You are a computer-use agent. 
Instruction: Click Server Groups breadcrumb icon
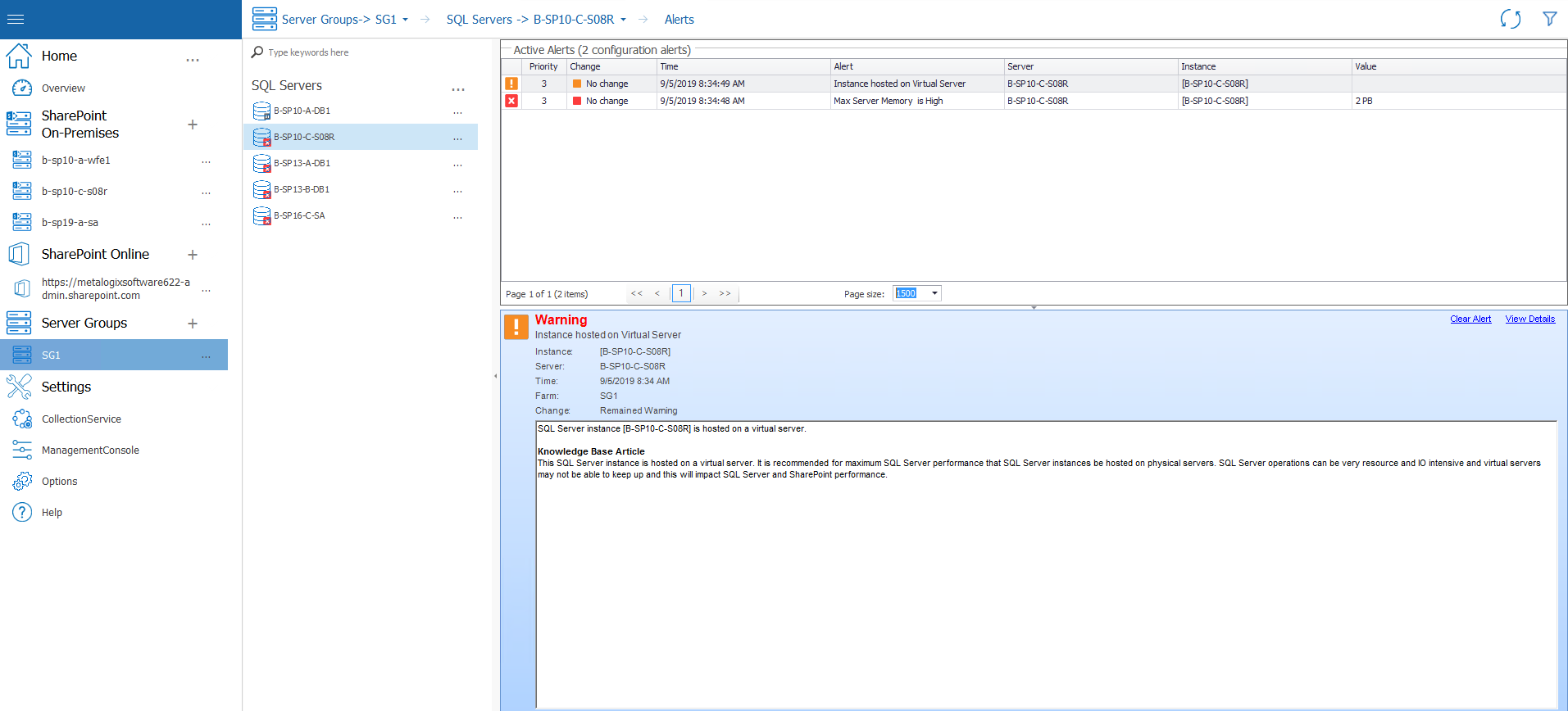(264, 19)
